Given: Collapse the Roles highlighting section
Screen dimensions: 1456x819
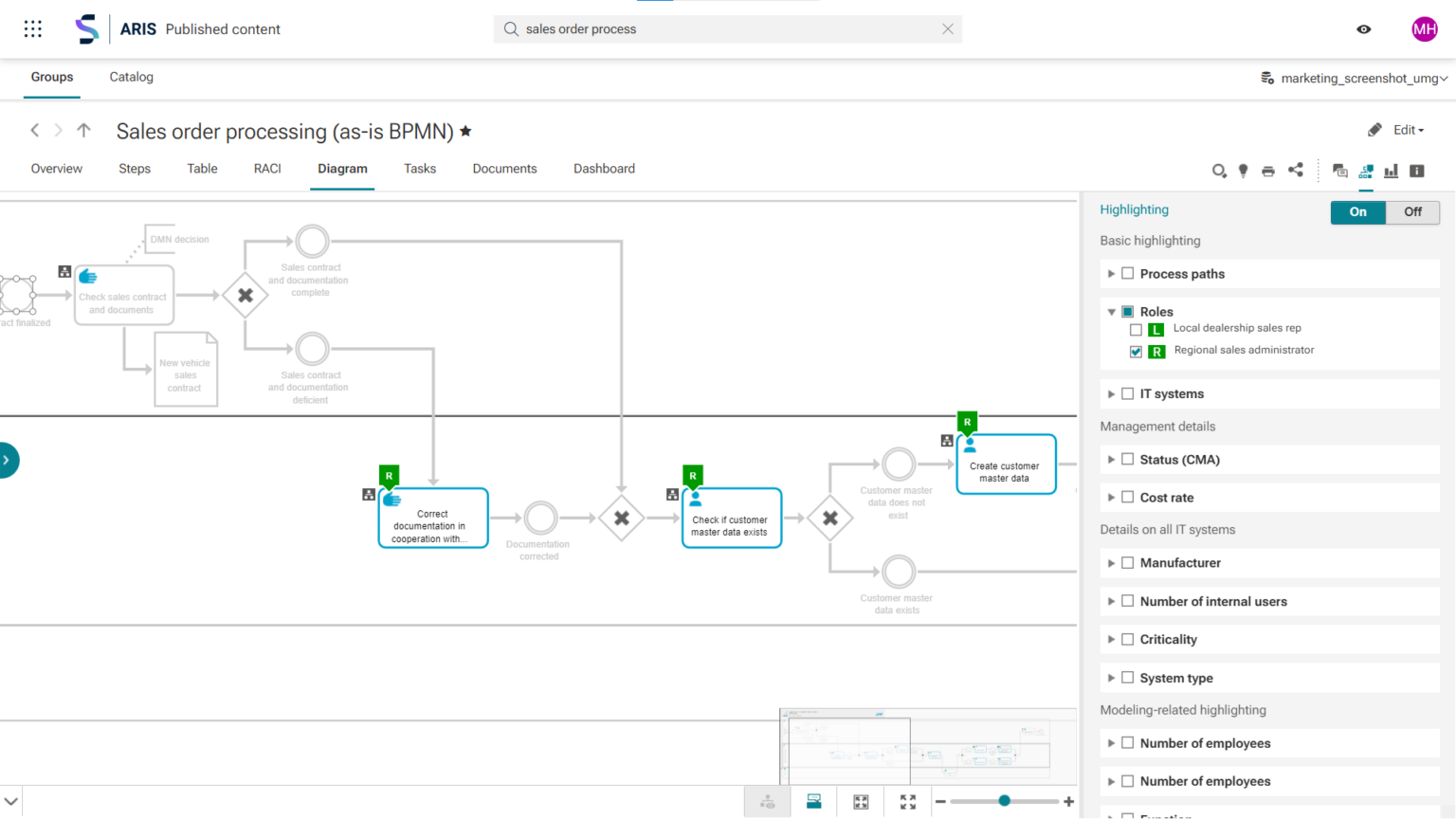Looking at the screenshot, I should (x=1111, y=311).
